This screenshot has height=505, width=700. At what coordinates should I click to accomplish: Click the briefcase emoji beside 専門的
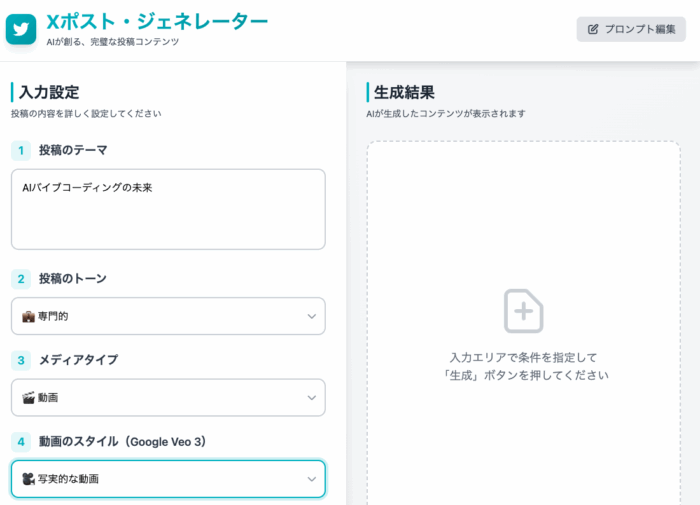(x=28, y=316)
